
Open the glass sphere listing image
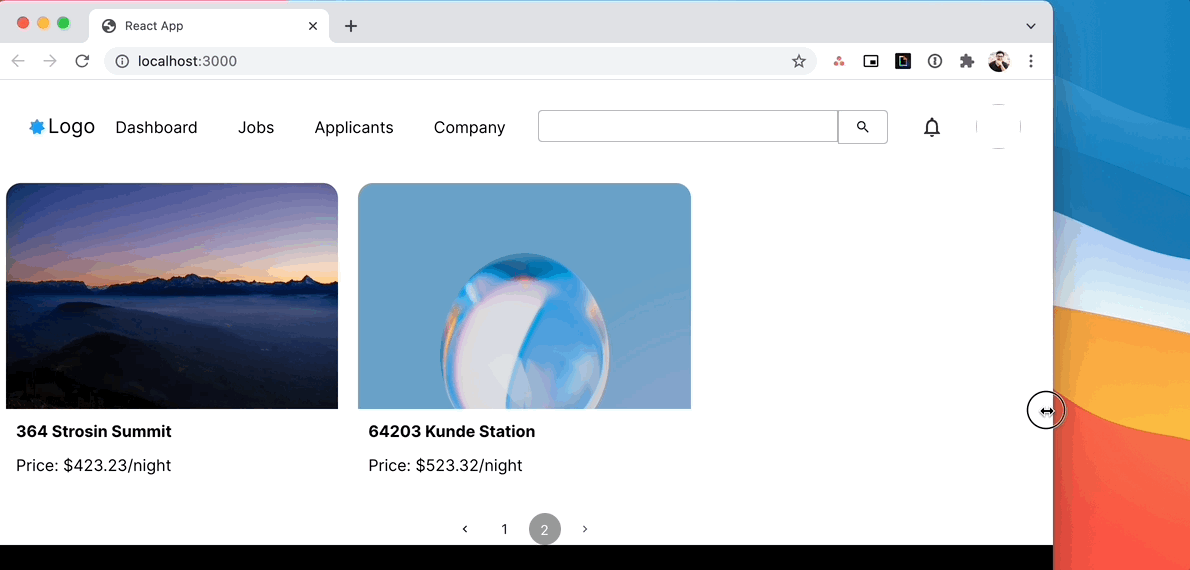(524, 296)
